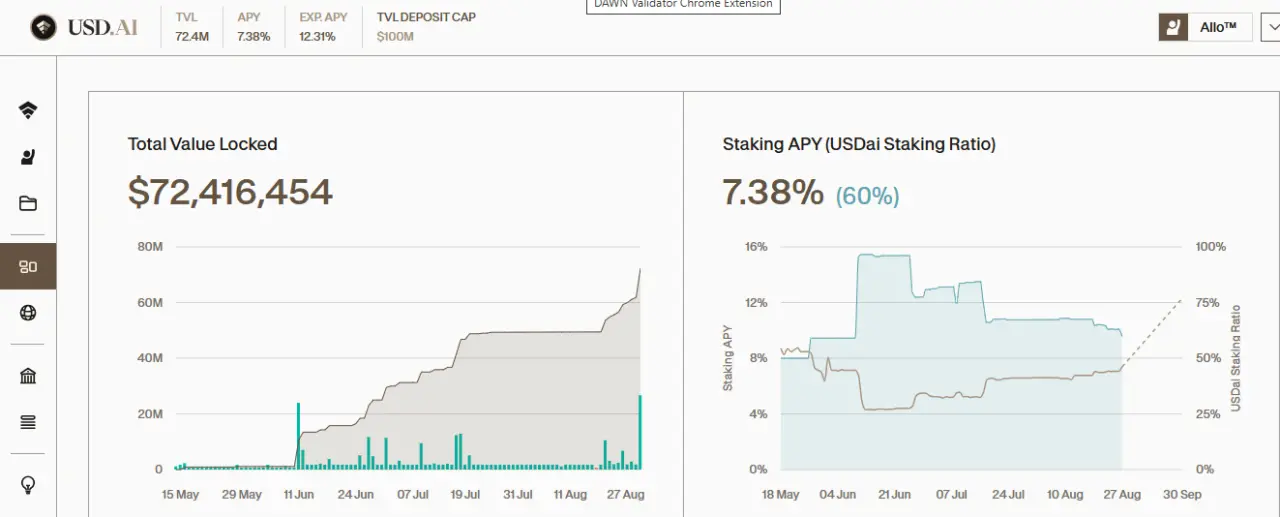Click the 24 Jun date label
The width and height of the screenshot is (1280, 517).
click(357, 494)
